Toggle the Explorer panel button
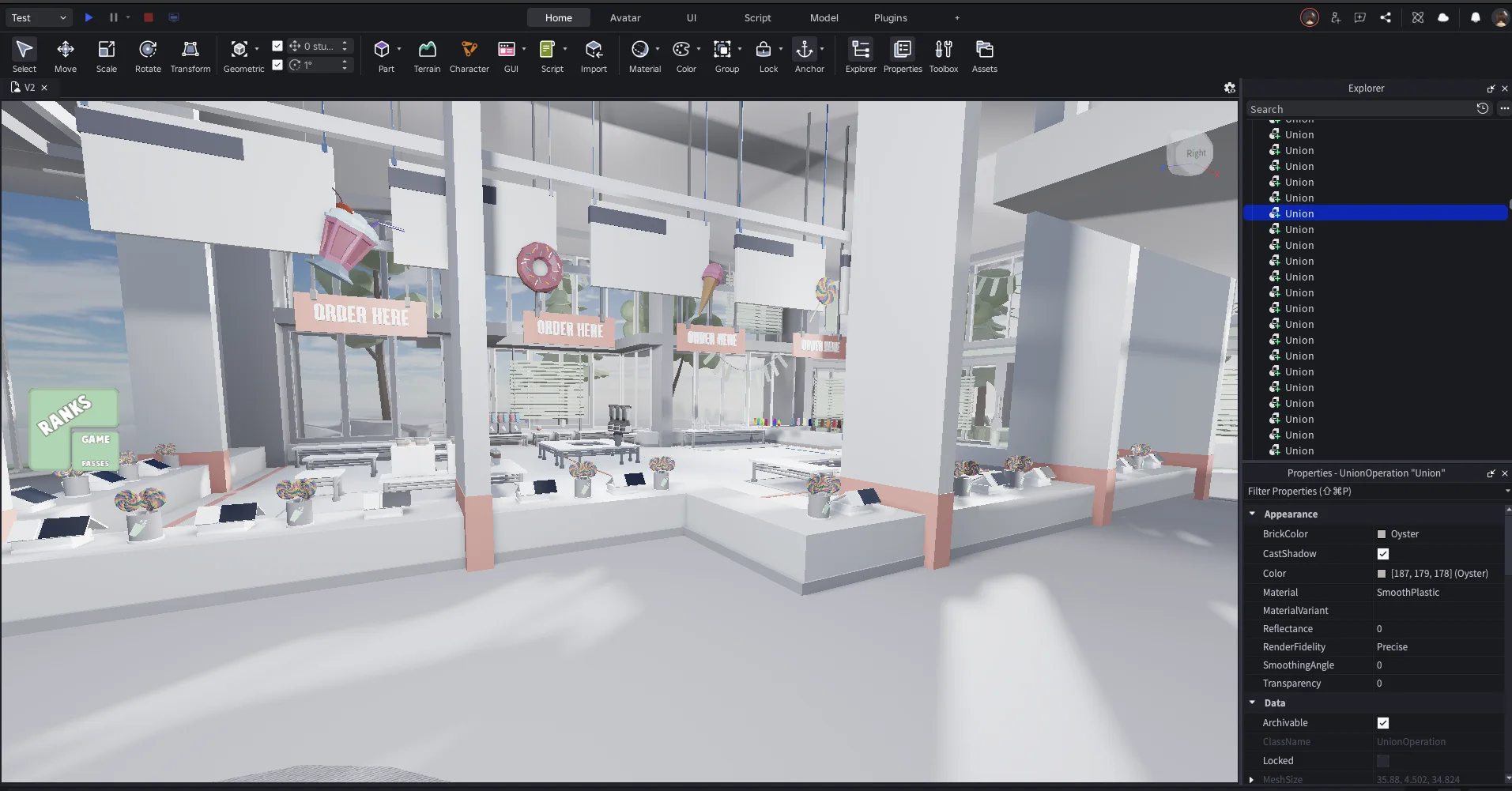The height and width of the screenshot is (791, 1512). (x=861, y=56)
